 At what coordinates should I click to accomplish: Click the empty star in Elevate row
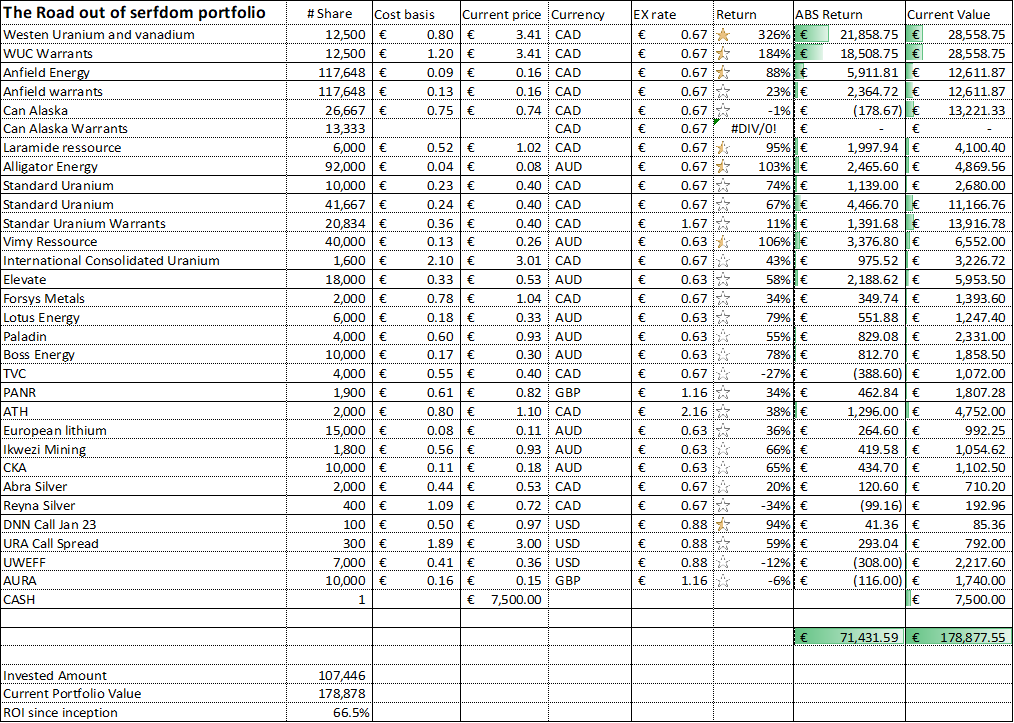pyautogui.click(x=724, y=279)
